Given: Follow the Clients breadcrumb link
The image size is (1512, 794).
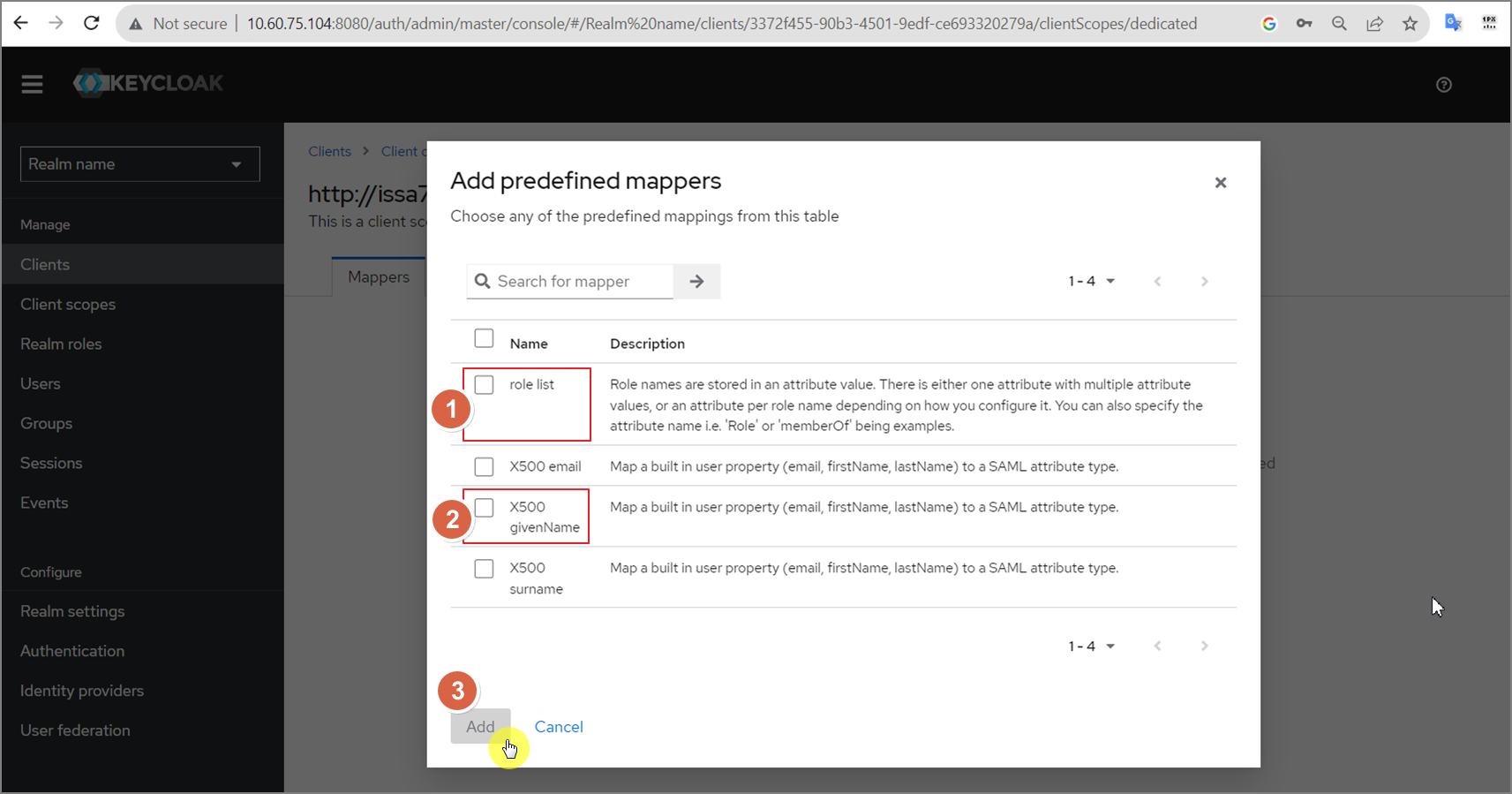Looking at the screenshot, I should pyautogui.click(x=329, y=151).
